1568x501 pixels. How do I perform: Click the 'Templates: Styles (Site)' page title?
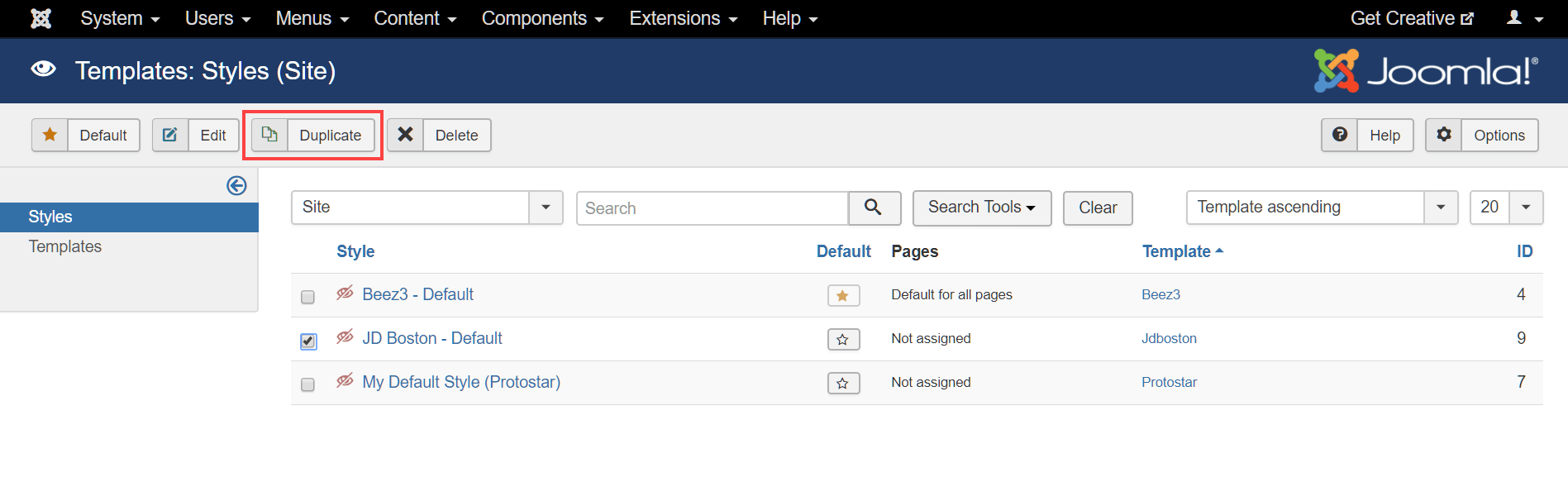pyautogui.click(x=205, y=70)
